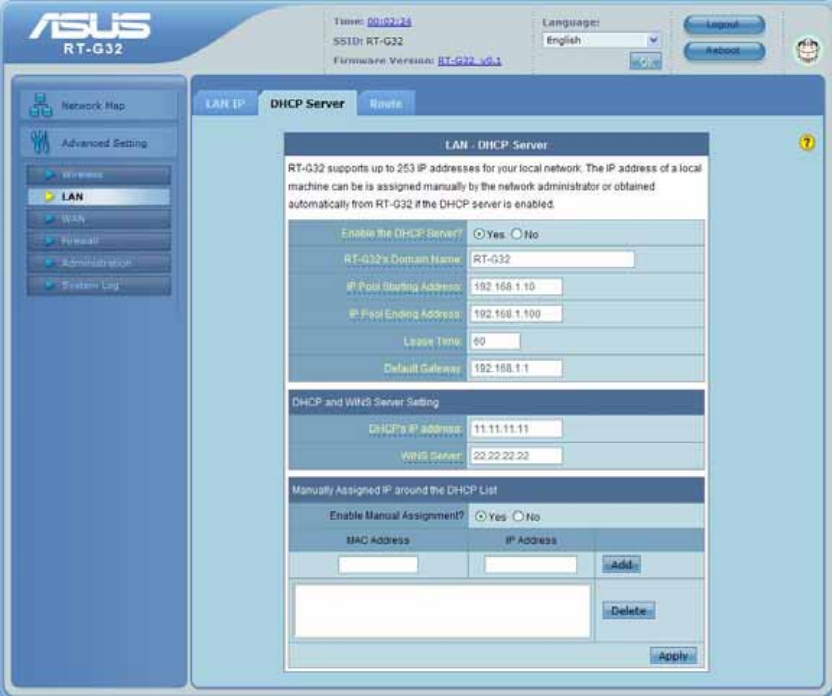
Task: Switch to the LAN IP tab
Action: [x=225, y=103]
